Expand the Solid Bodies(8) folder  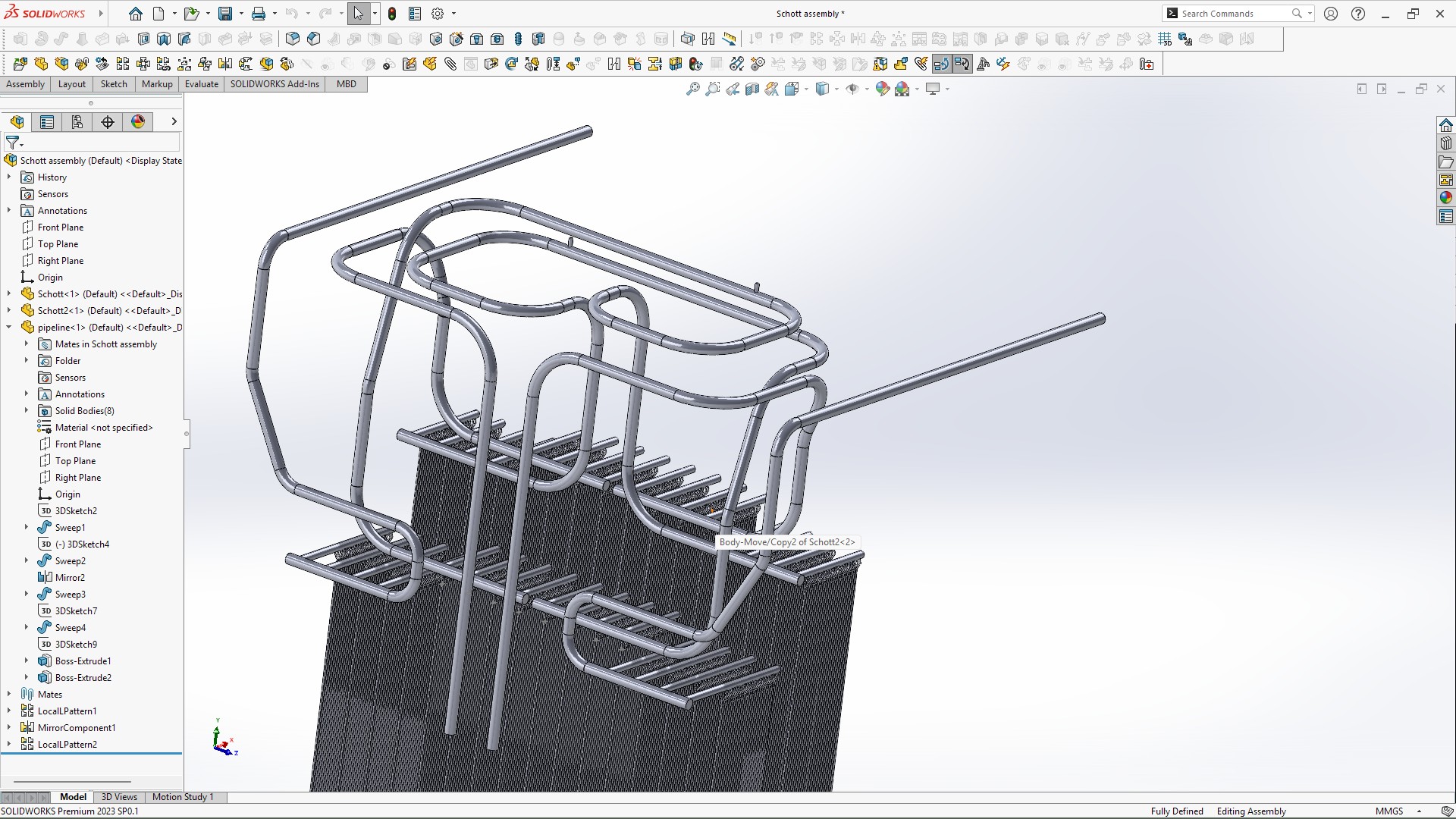[x=27, y=411]
